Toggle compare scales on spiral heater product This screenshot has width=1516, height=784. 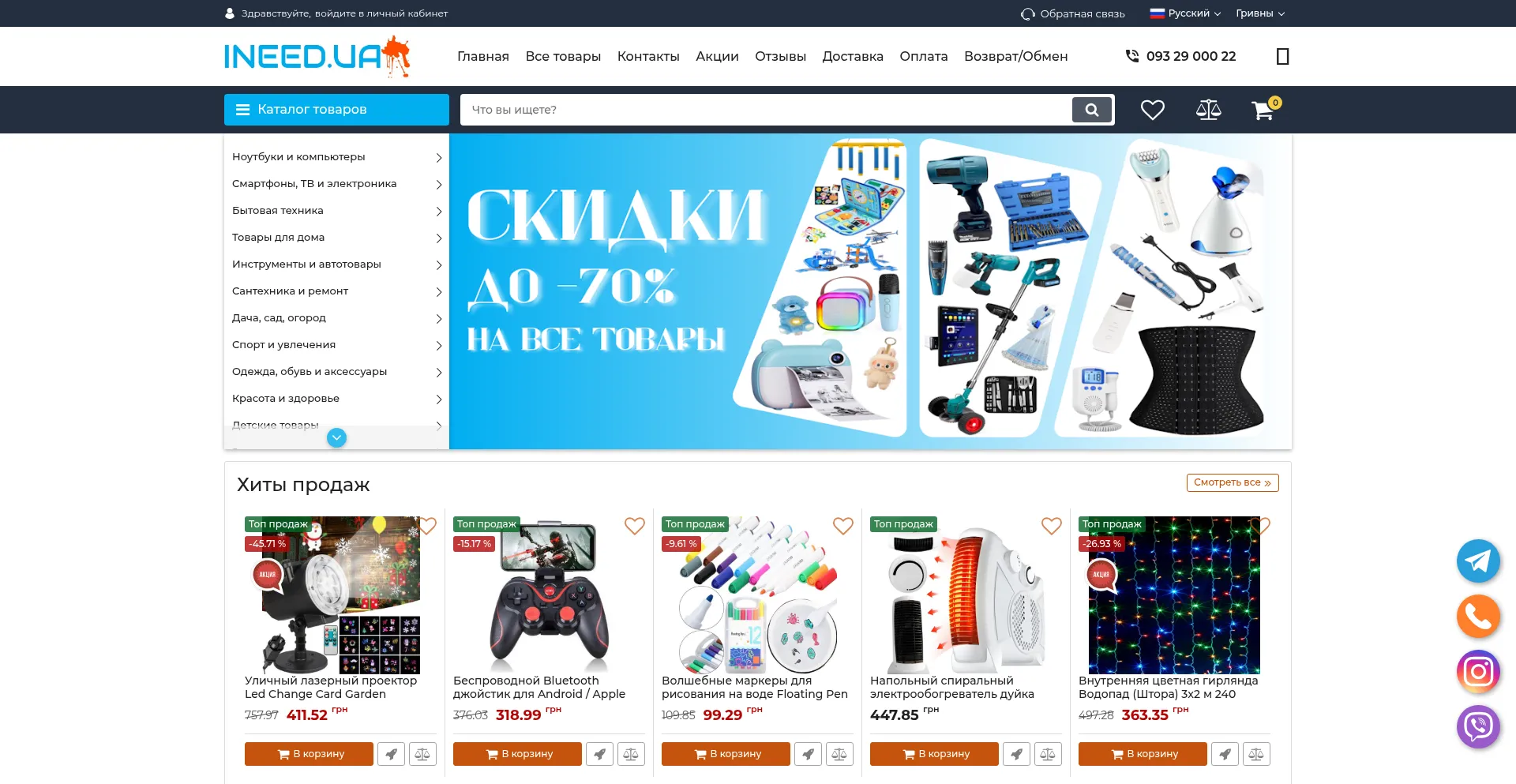point(1048,754)
